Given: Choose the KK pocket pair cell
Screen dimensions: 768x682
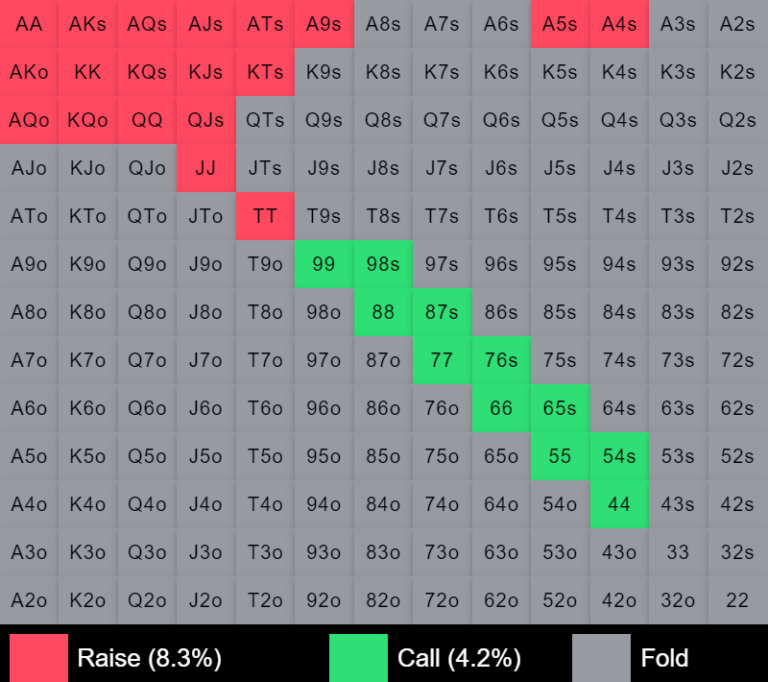Looking at the screenshot, I should click(88, 72).
